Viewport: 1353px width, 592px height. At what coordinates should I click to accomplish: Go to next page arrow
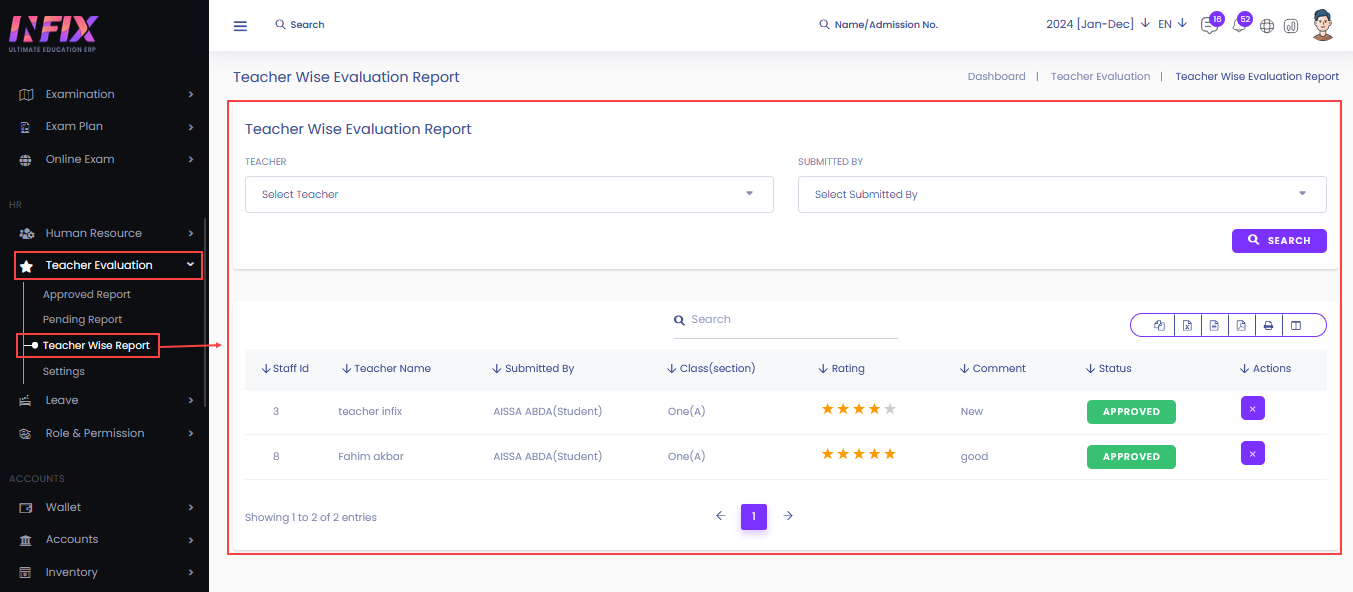(788, 516)
